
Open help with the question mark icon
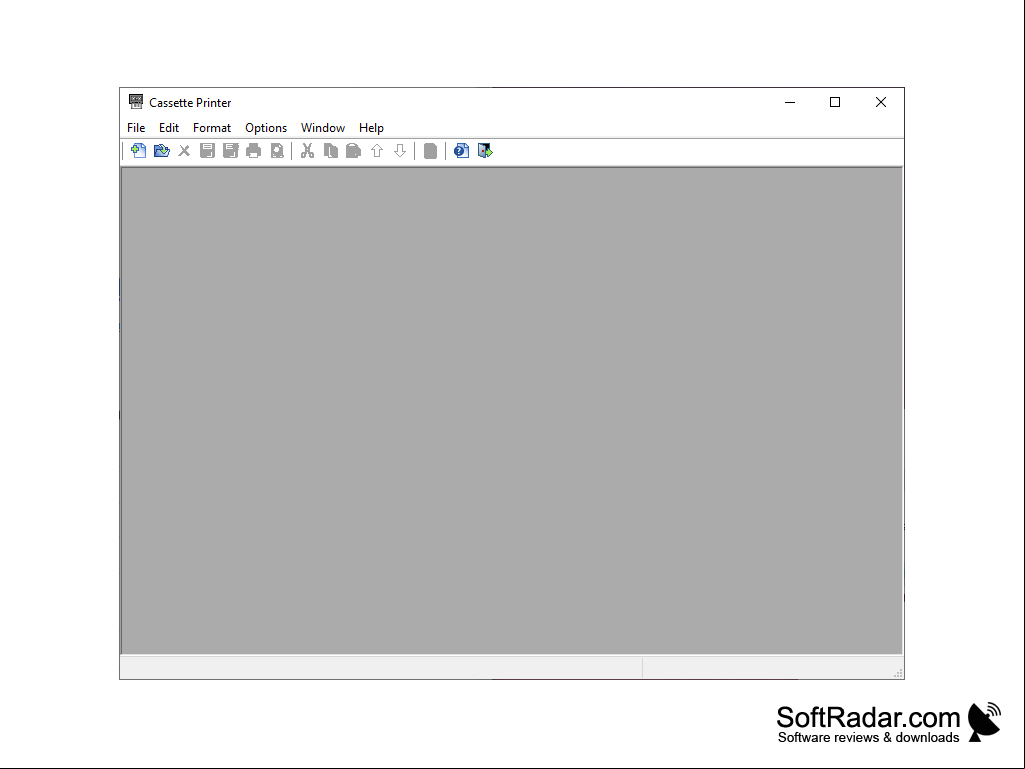(462, 151)
